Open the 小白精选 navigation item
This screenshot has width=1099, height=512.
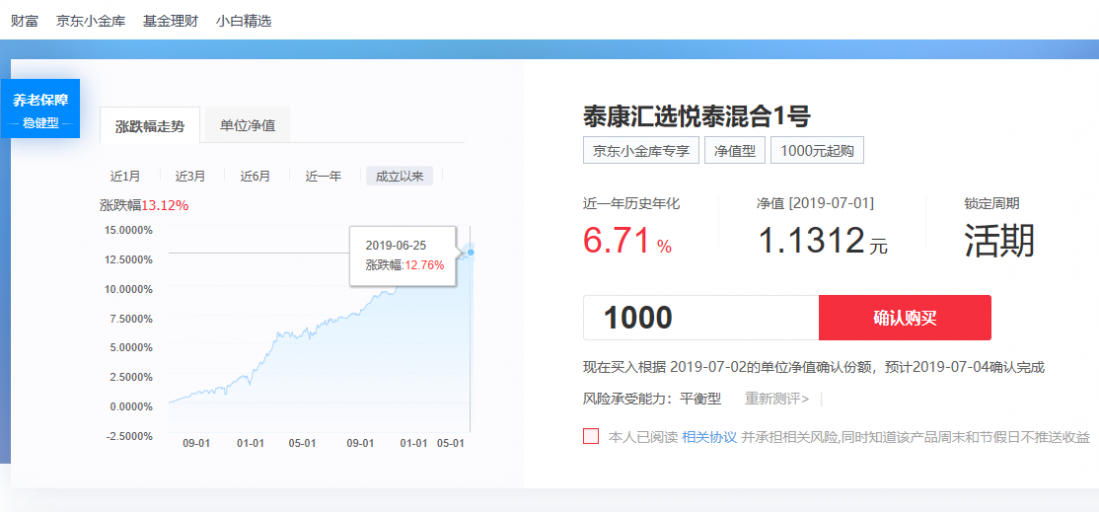click(243, 21)
